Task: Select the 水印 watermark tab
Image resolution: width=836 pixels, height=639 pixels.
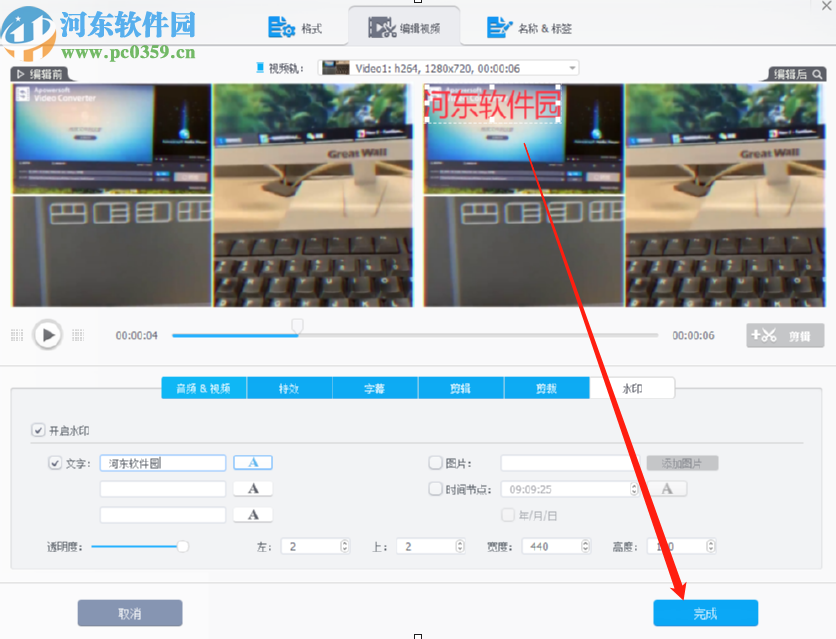Action: tap(632, 389)
